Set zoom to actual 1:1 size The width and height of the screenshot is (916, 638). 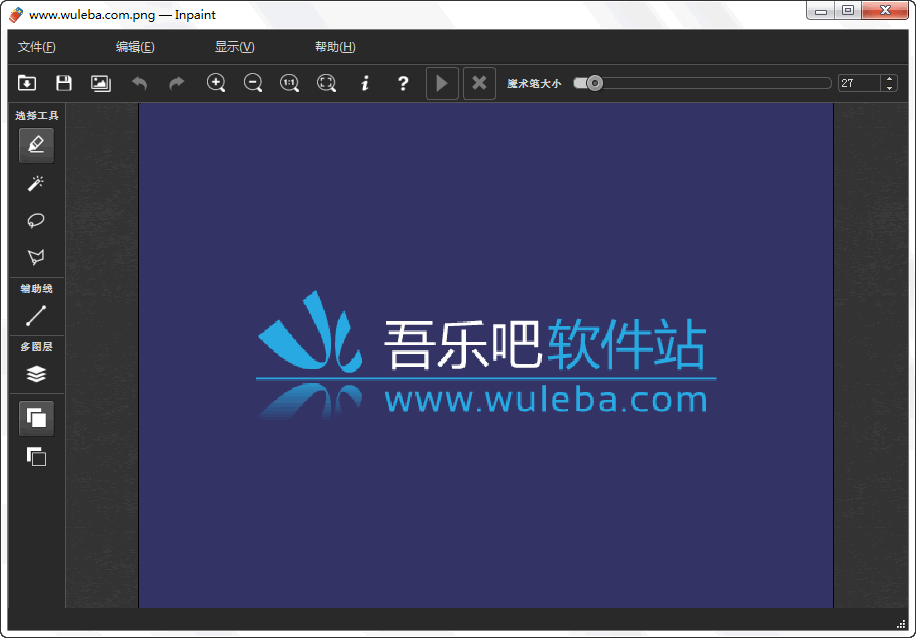tap(290, 83)
